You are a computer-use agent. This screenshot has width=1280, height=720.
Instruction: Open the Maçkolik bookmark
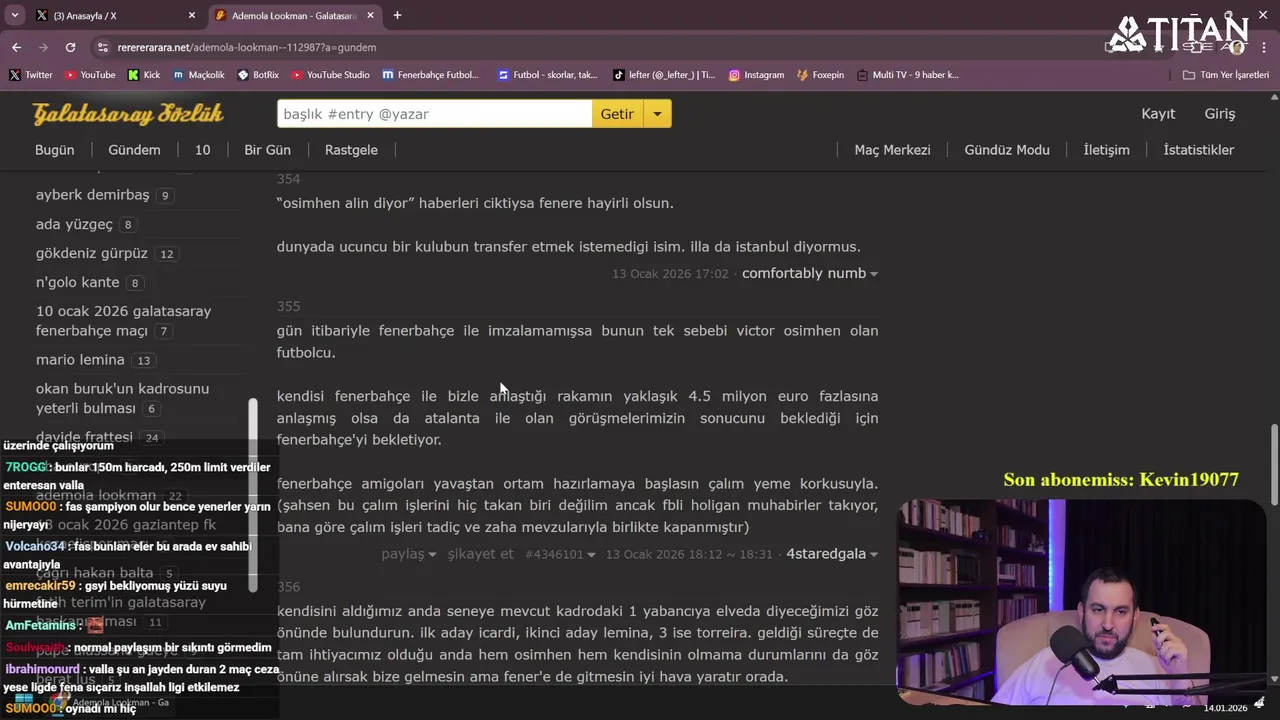(199, 75)
